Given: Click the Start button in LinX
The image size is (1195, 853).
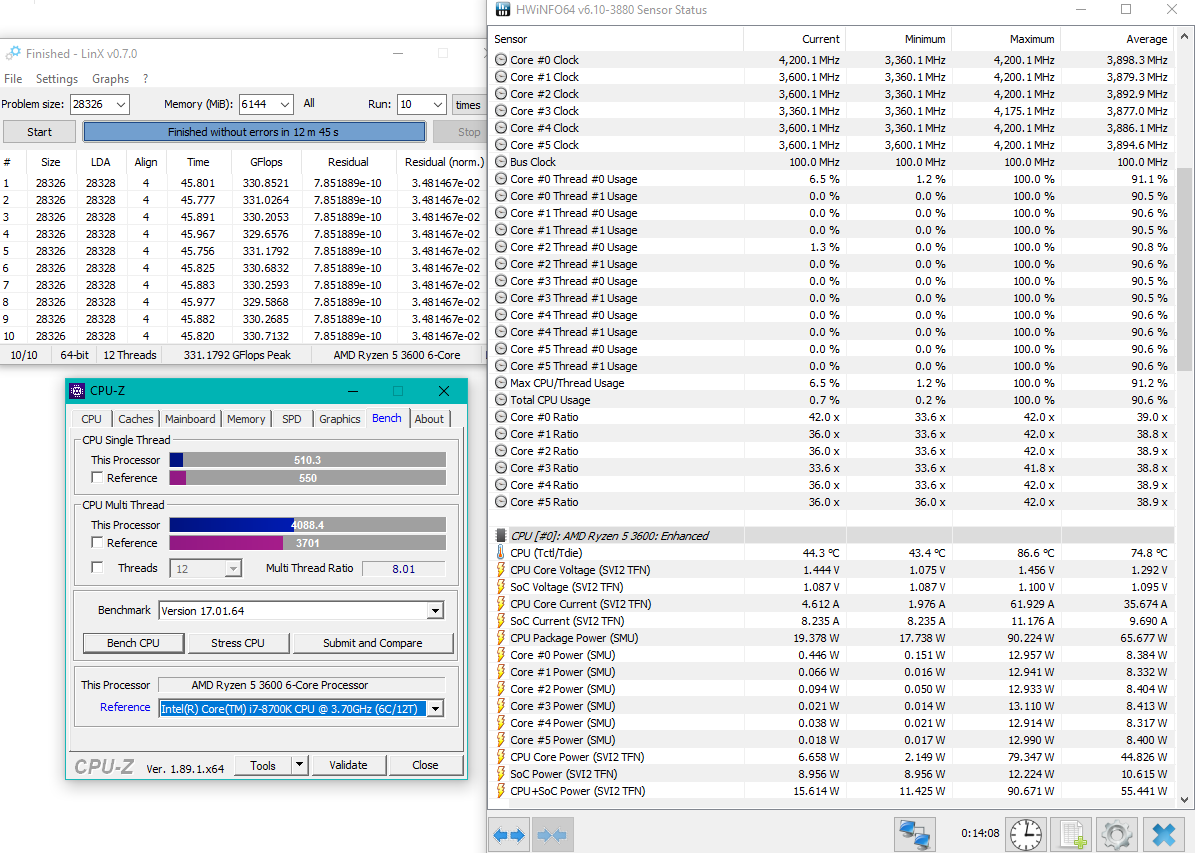Looking at the screenshot, I should pyautogui.click(x=40, y=132).
